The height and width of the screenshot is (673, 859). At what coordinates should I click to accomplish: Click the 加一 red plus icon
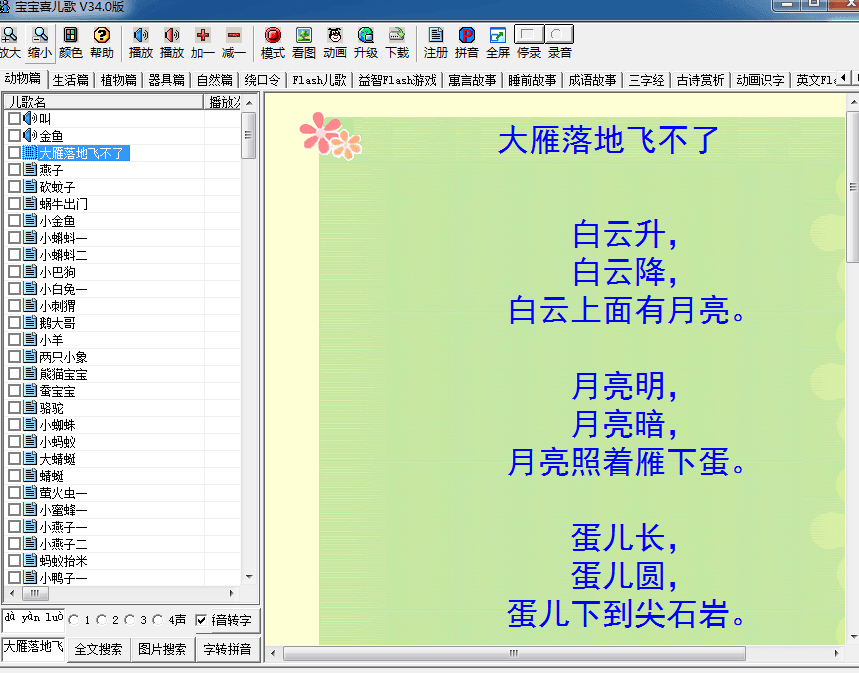coord(203,36)
